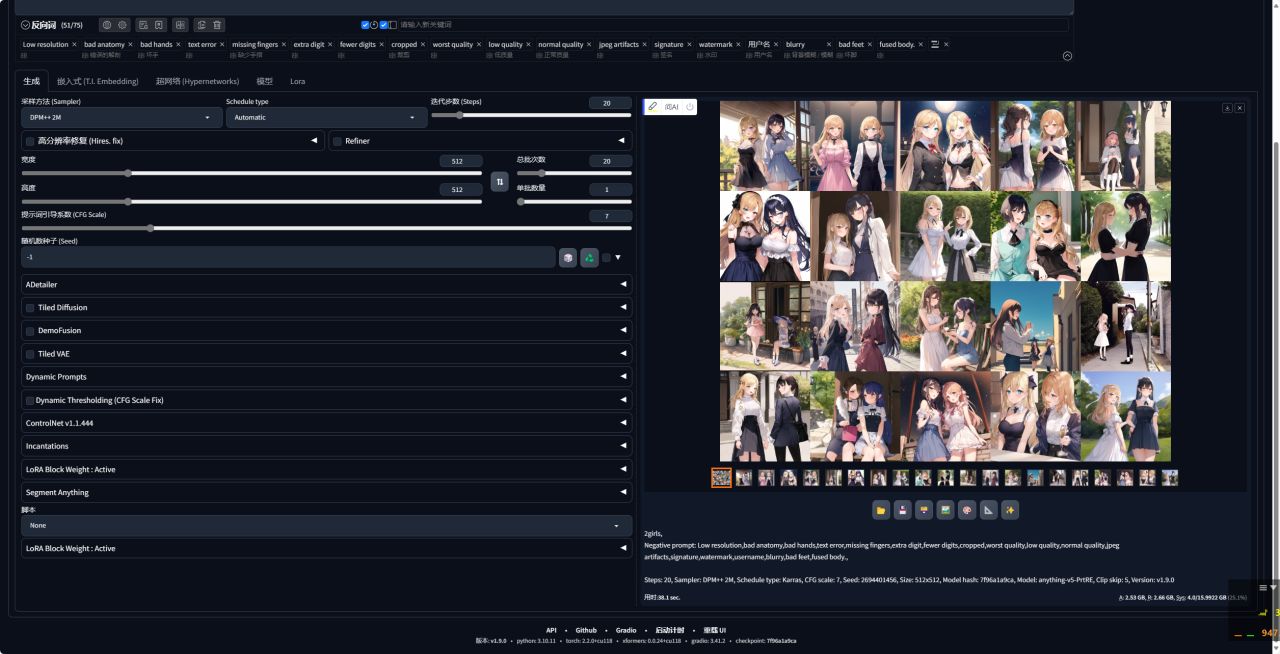This screenshot has width=1280, height=654.
Task: Click the floppy disk save image icon
Action: point(903,510)
